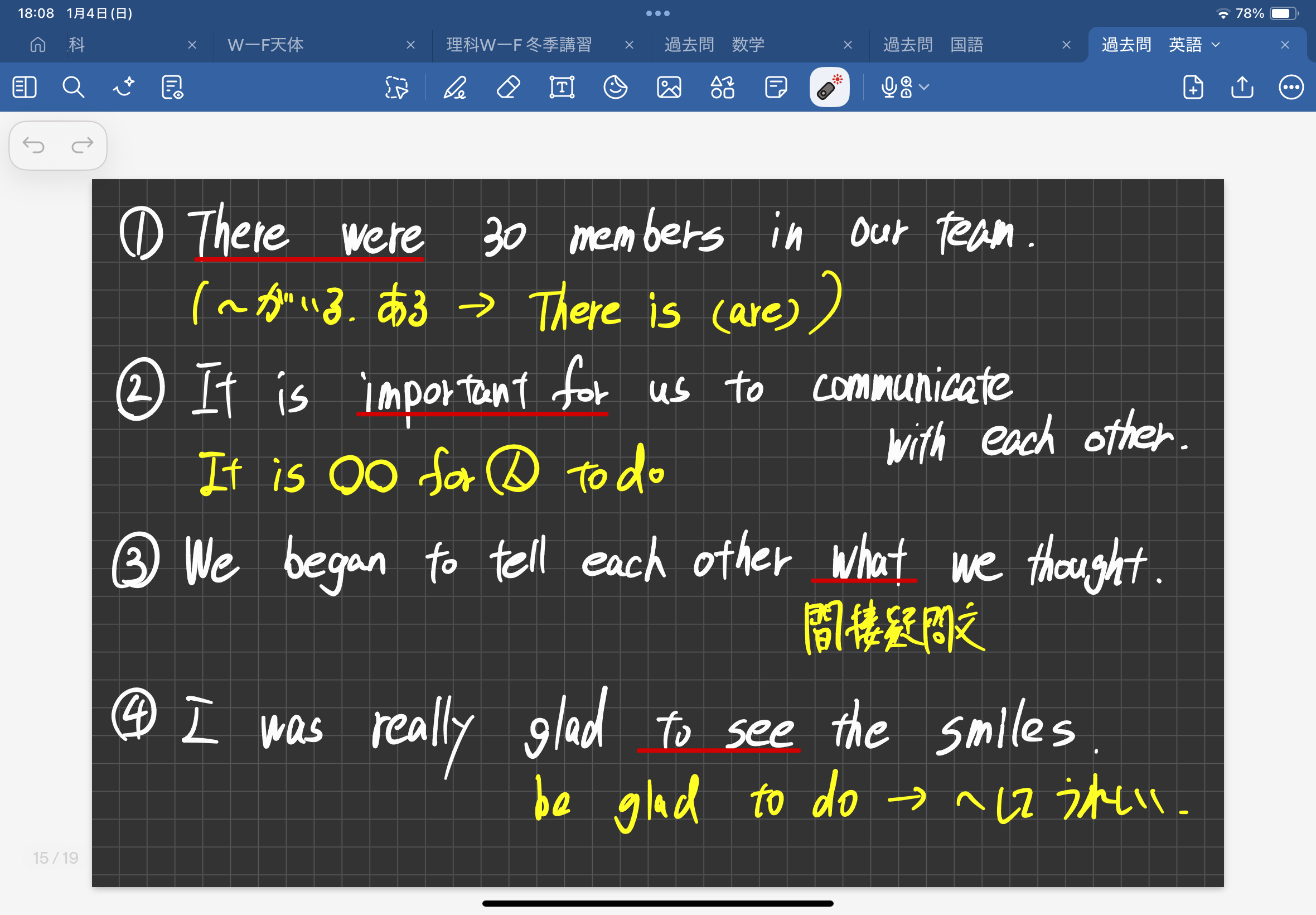The height and width of the screenshot is (915, 1316).
Task: Insert an image with Photo tool
Action: [669, 88]
